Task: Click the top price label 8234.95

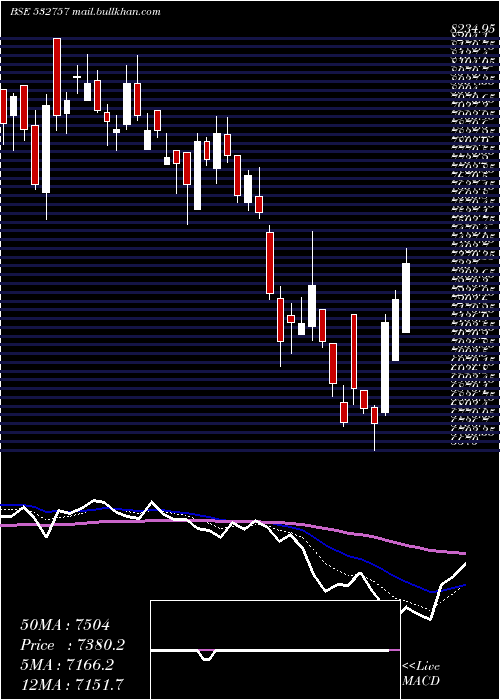Action: 473,29
